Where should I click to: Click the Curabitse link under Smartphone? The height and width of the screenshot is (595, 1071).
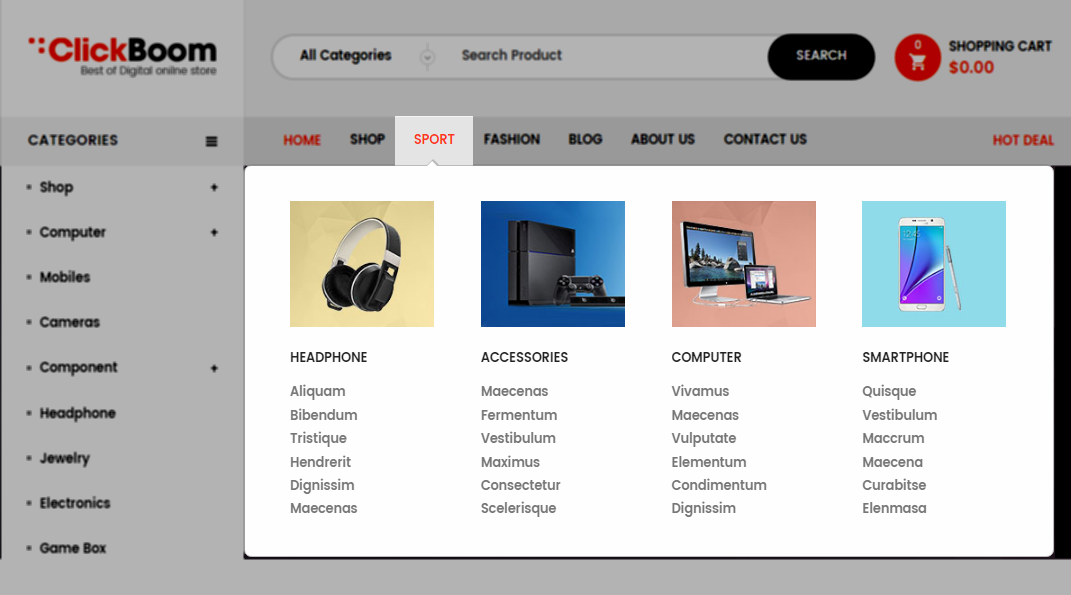click(x=894, y=485)
